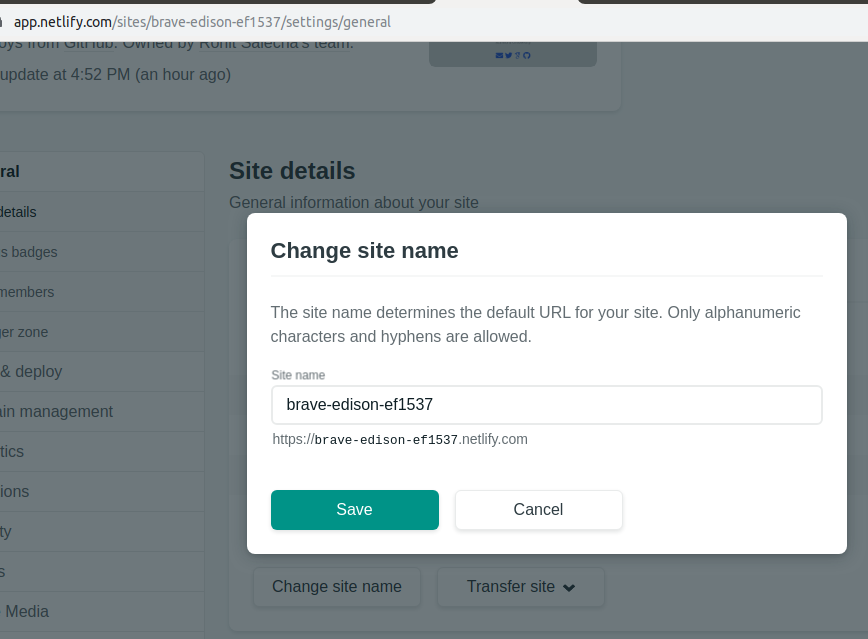Go to the 'zone' sidebar item
The image size is (868, 639).
(100, 332)
